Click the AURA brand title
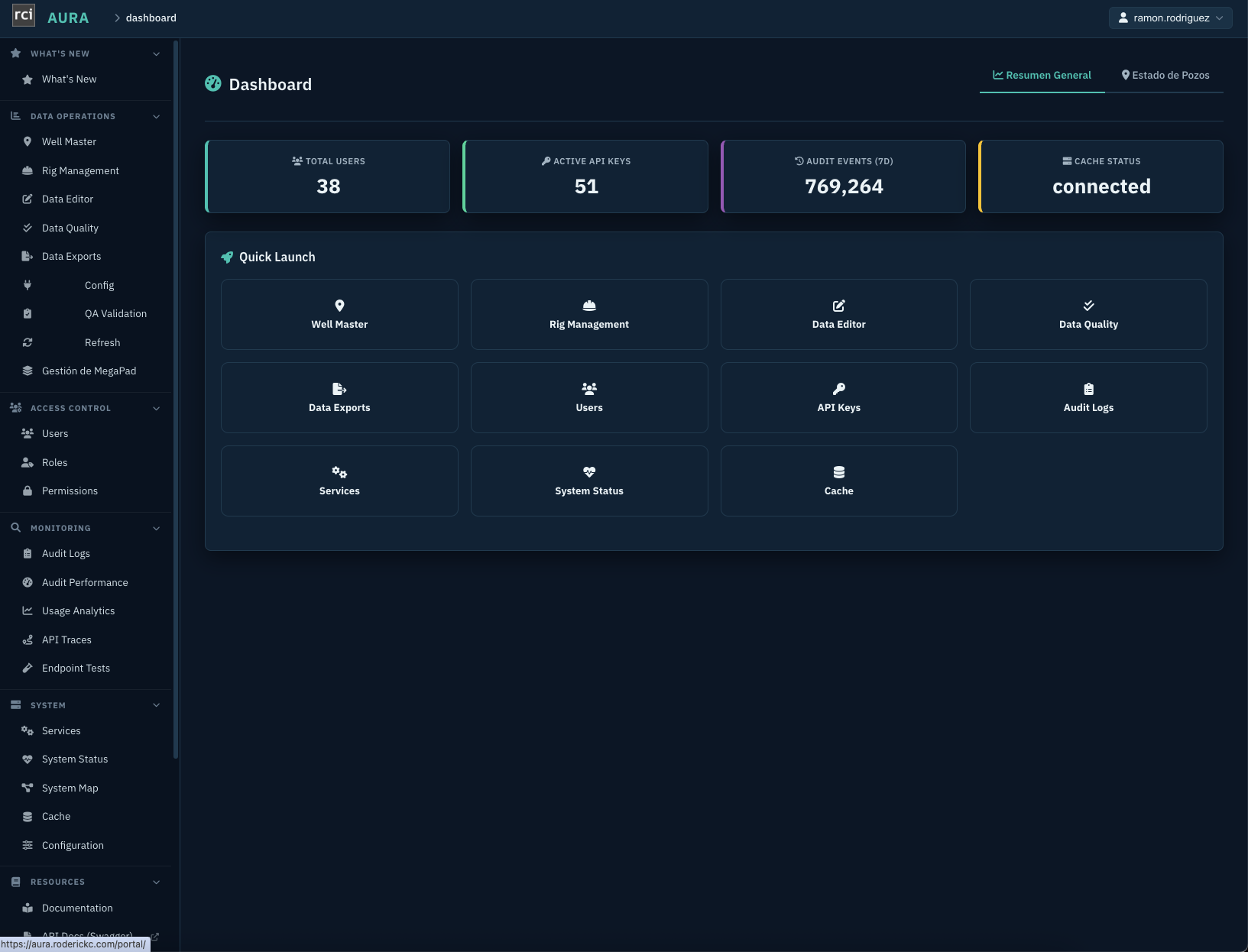The width and height of the screenshot is (1248, 952). pyautogui.click(x=68, y=18)
